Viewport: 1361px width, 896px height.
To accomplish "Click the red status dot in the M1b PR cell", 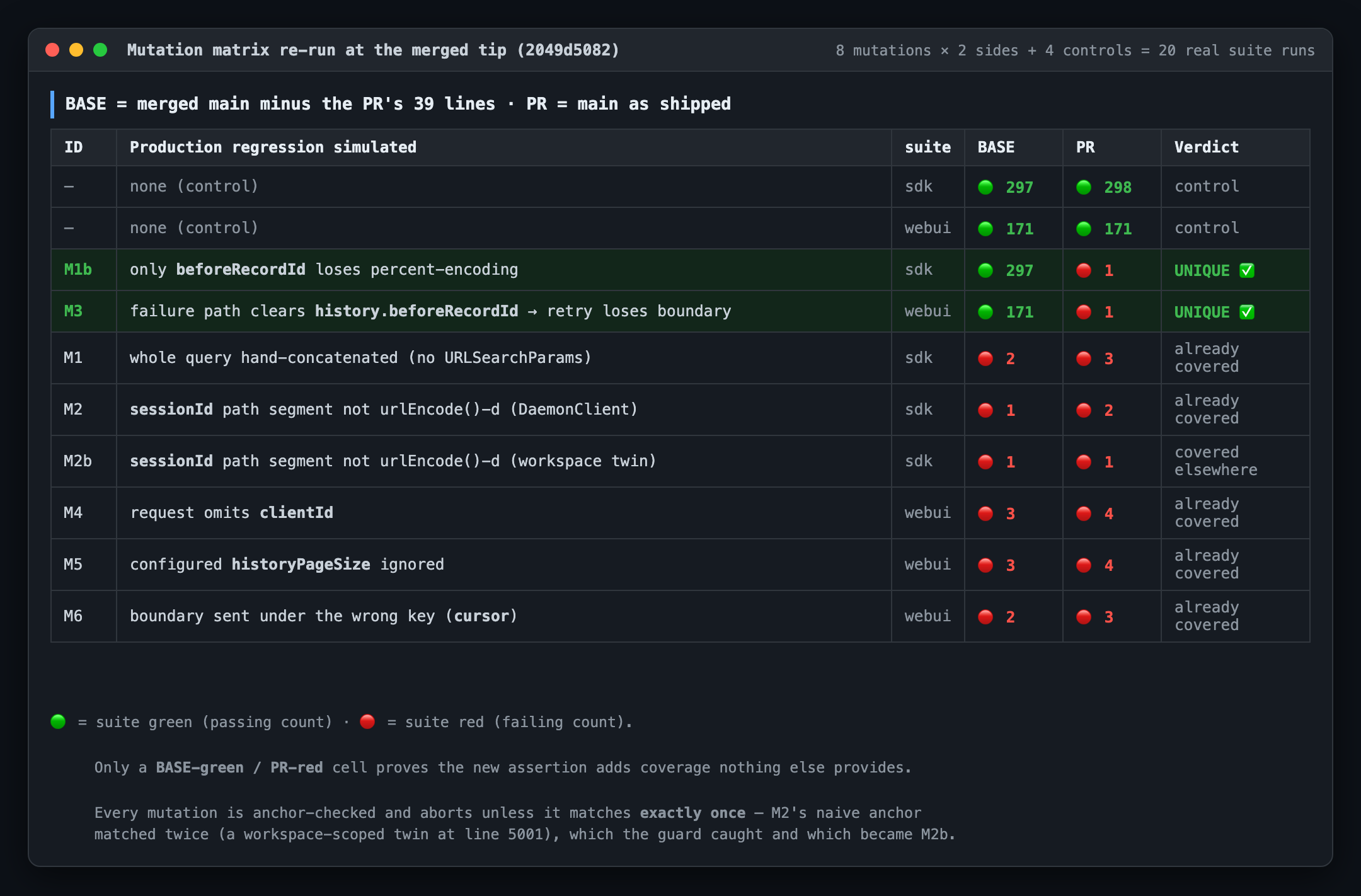I will [1084, 270].
